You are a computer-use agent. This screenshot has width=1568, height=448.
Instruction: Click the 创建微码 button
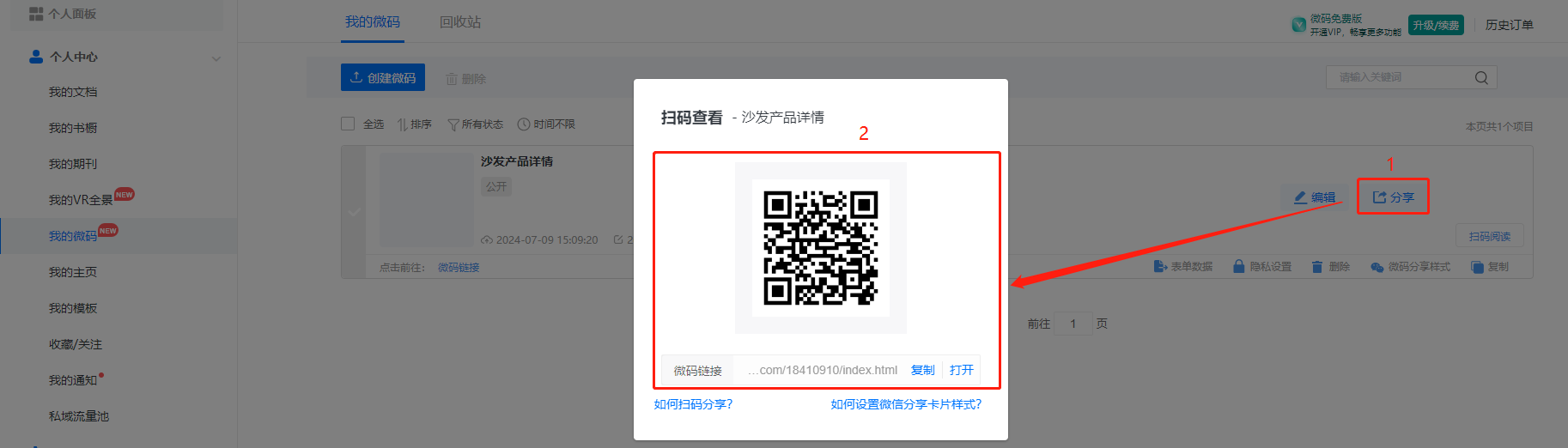[383, 78]
